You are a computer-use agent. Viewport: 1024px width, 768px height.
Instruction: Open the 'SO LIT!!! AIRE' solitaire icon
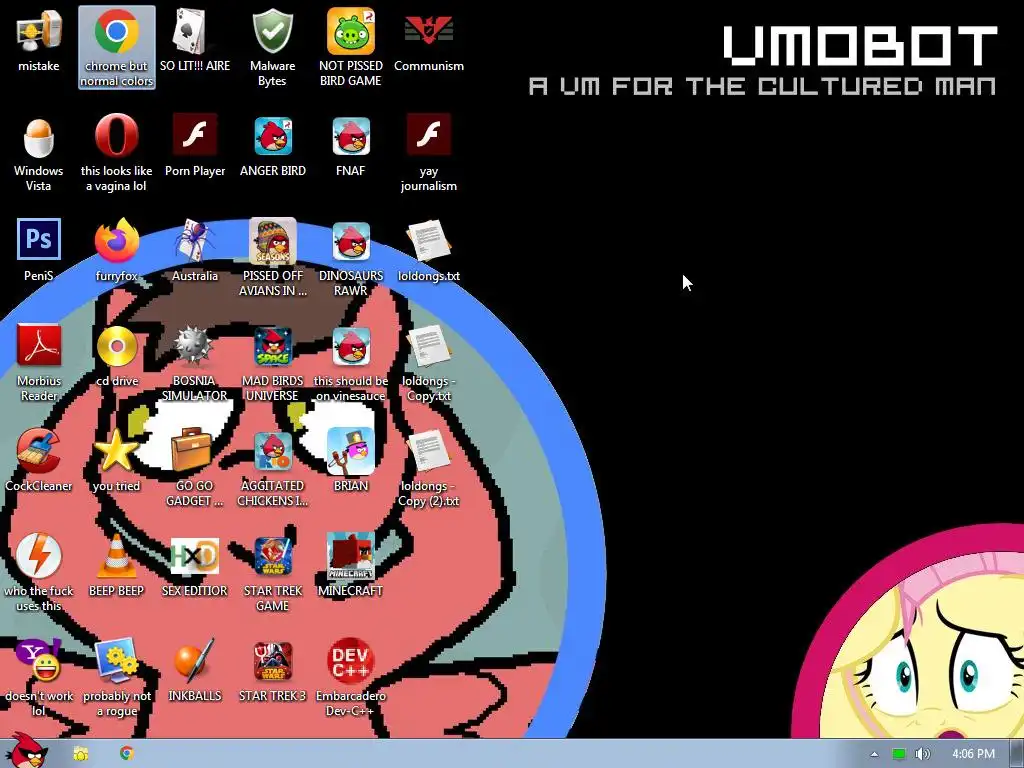pyautogui.click(x=195, y=40)
